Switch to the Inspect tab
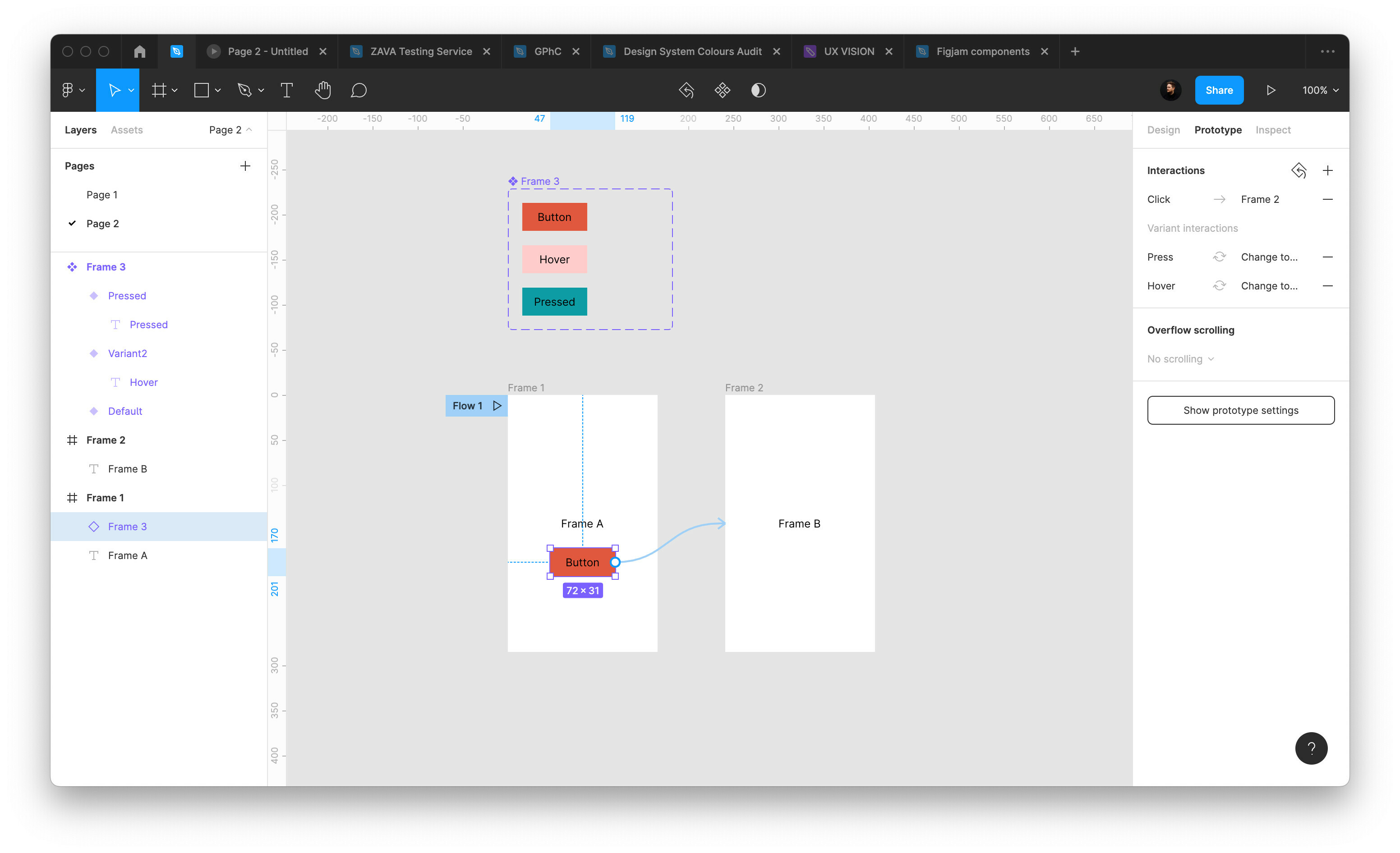1400x853 pixels. tap(1273, 129)
